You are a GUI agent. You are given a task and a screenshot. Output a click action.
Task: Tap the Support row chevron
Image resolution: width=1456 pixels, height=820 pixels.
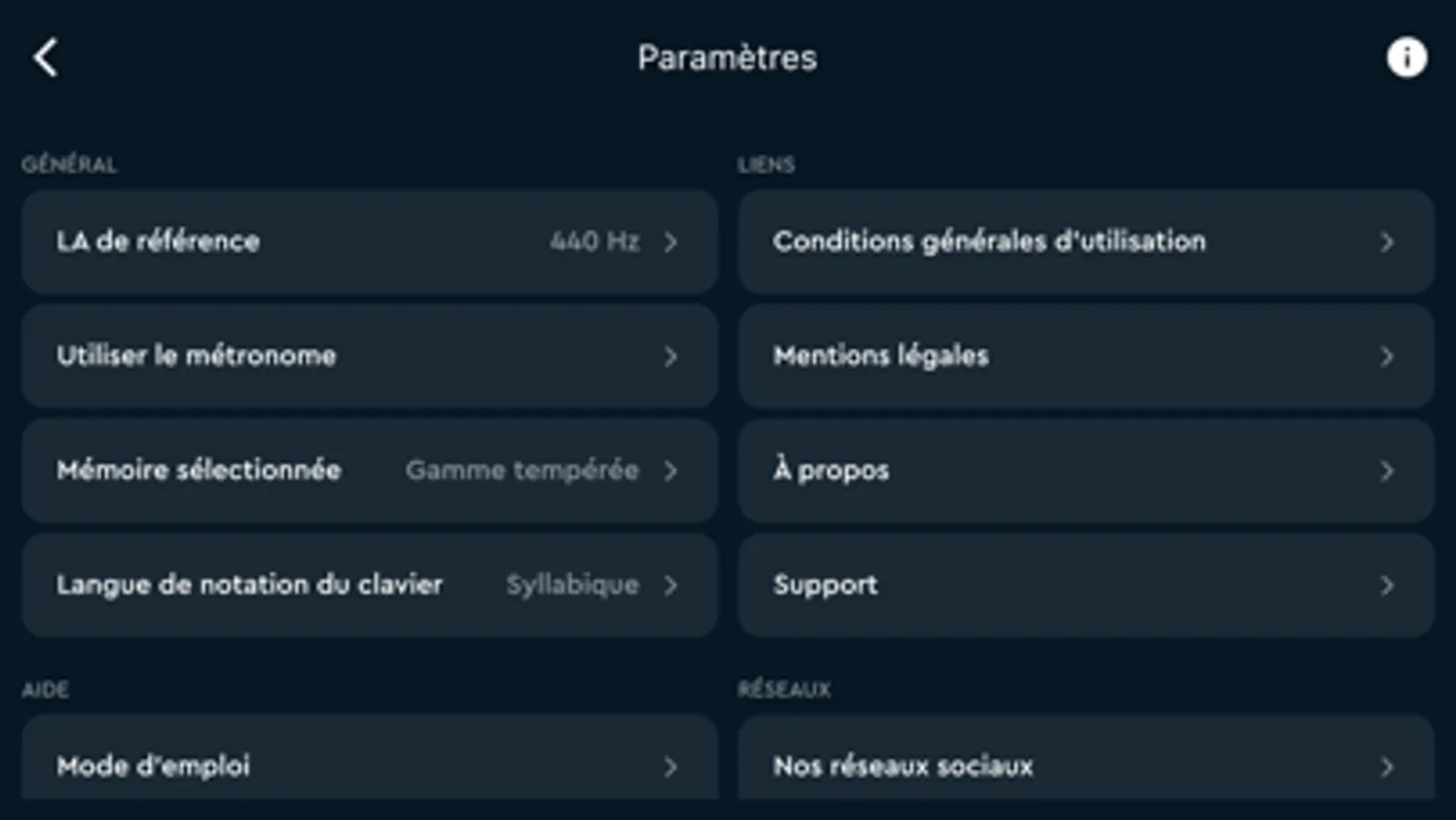1387,586
